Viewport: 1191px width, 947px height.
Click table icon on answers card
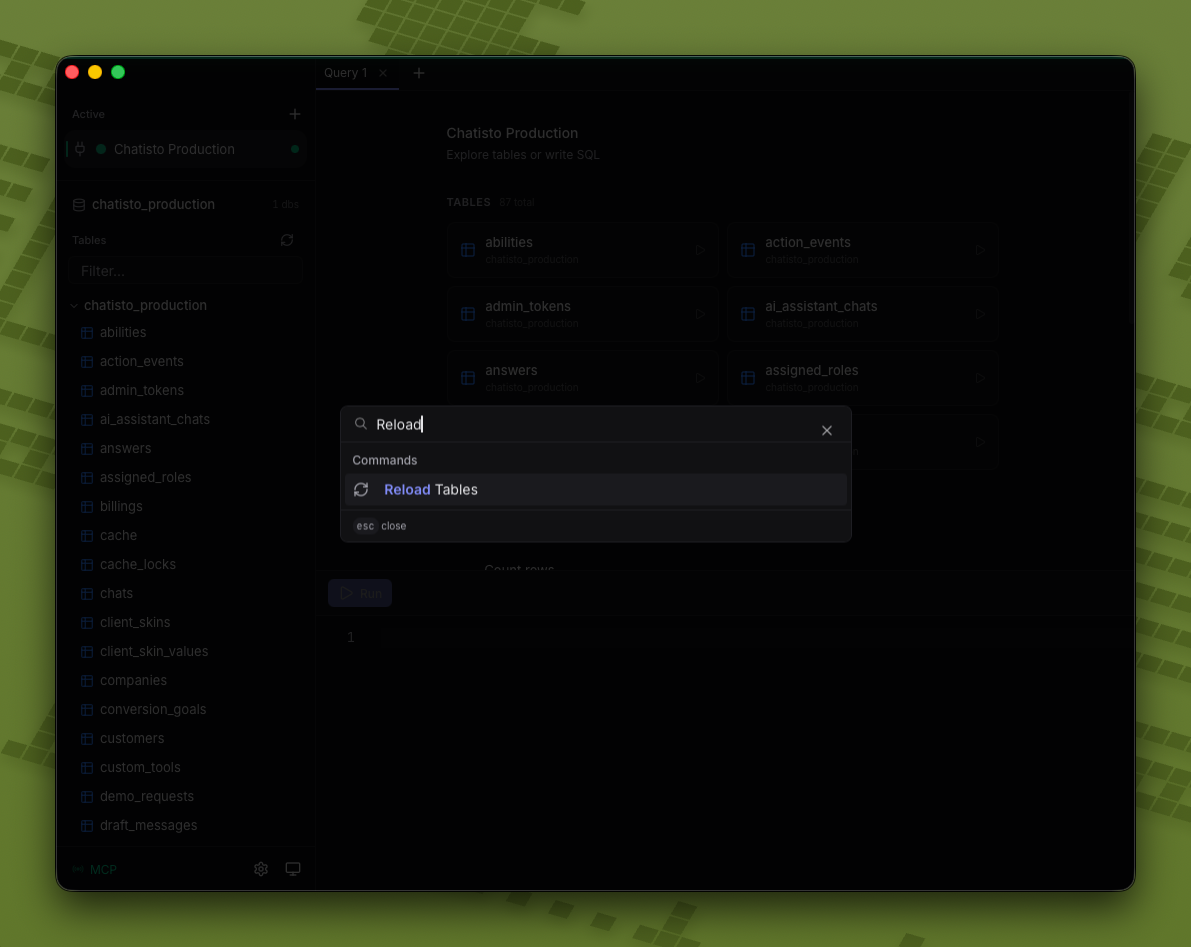(468, 377)
